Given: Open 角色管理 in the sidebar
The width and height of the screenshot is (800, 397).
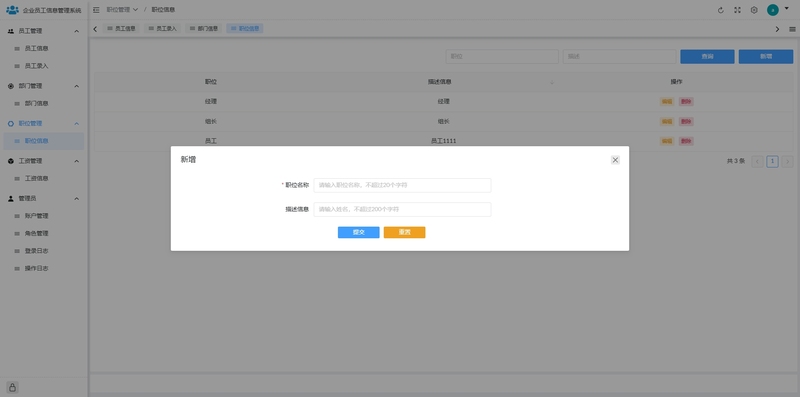Looking at the screenshot, I should 43,233.
